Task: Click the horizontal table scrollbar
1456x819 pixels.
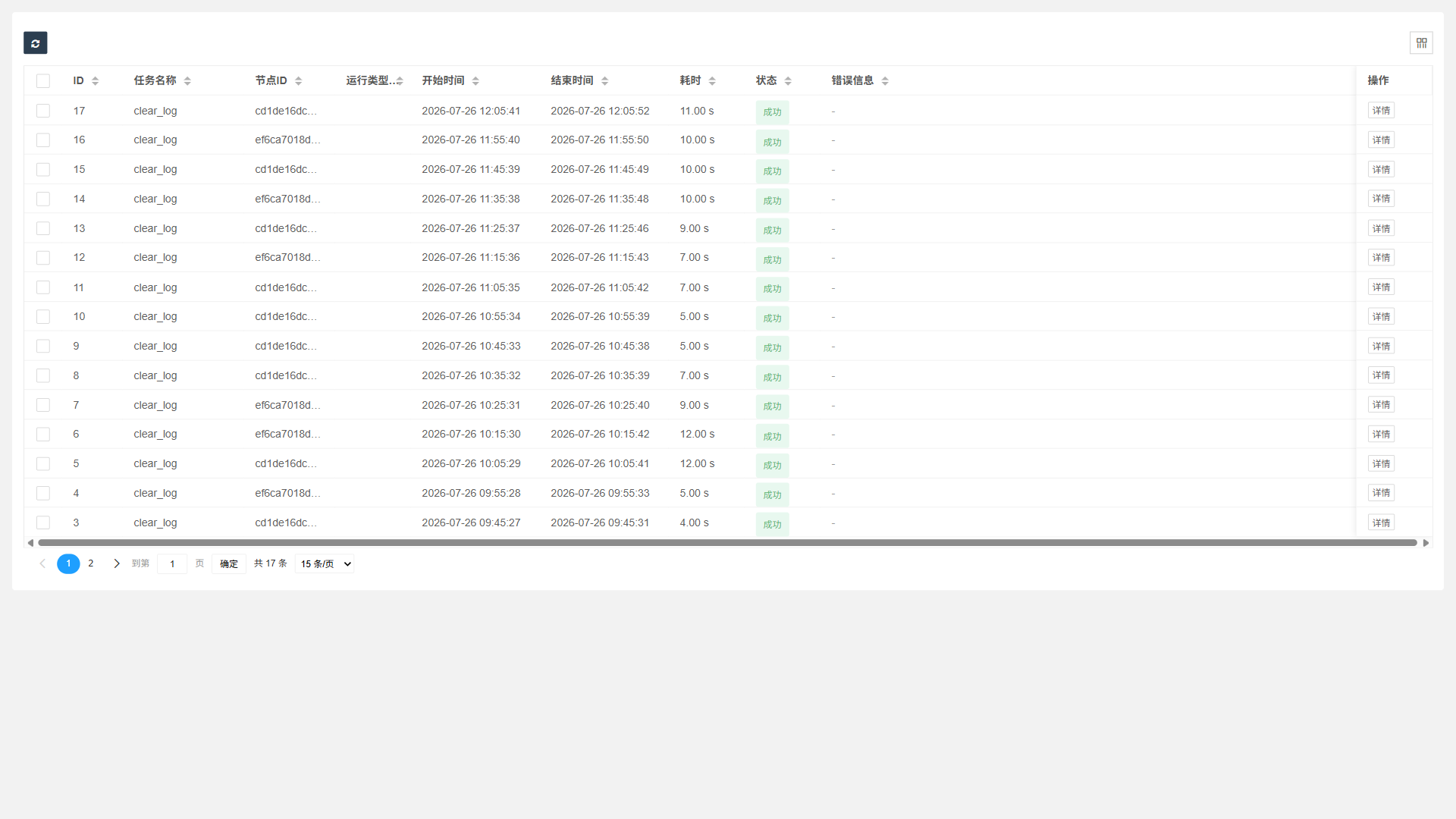Action: click(727, 543)
